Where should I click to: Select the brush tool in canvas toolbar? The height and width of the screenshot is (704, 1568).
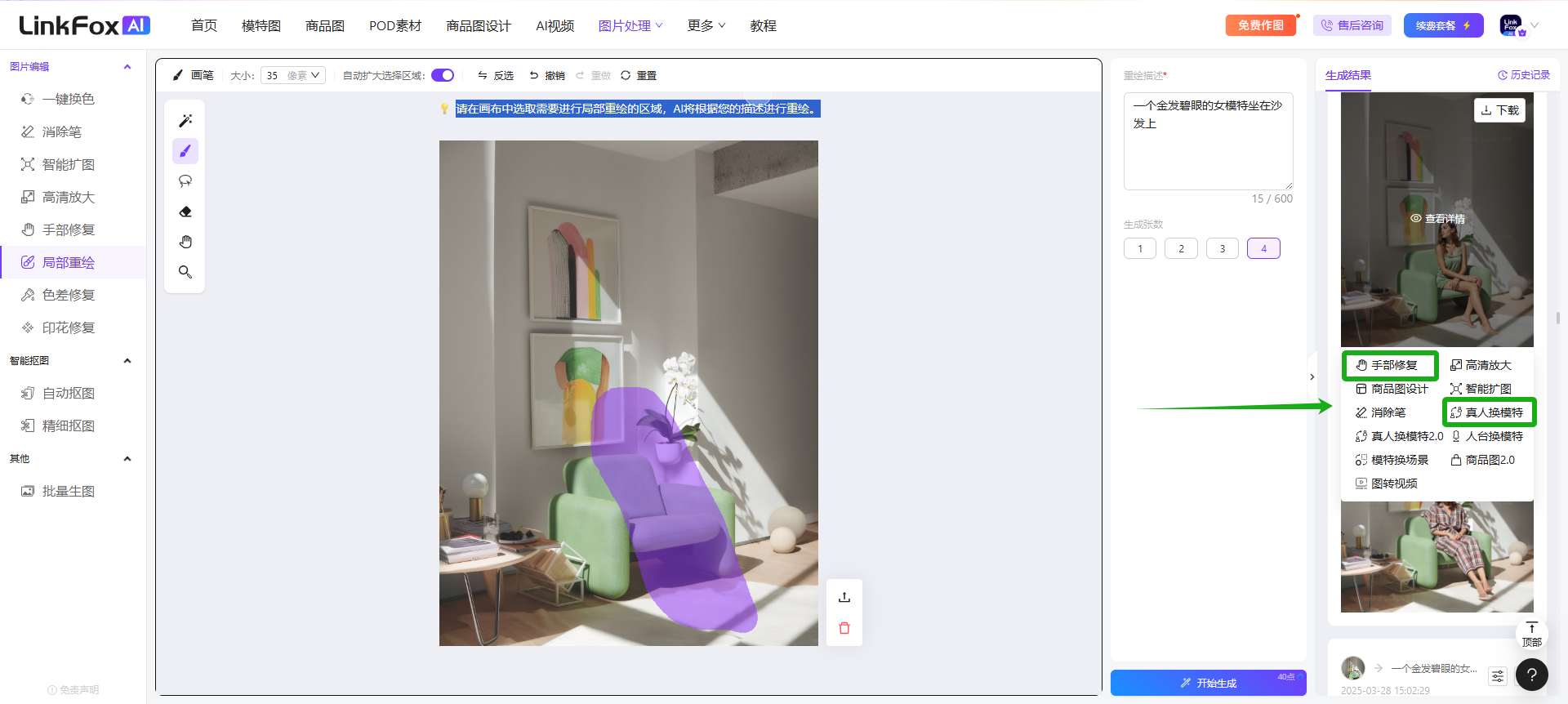pyautogui.click(x=185, y=151)
